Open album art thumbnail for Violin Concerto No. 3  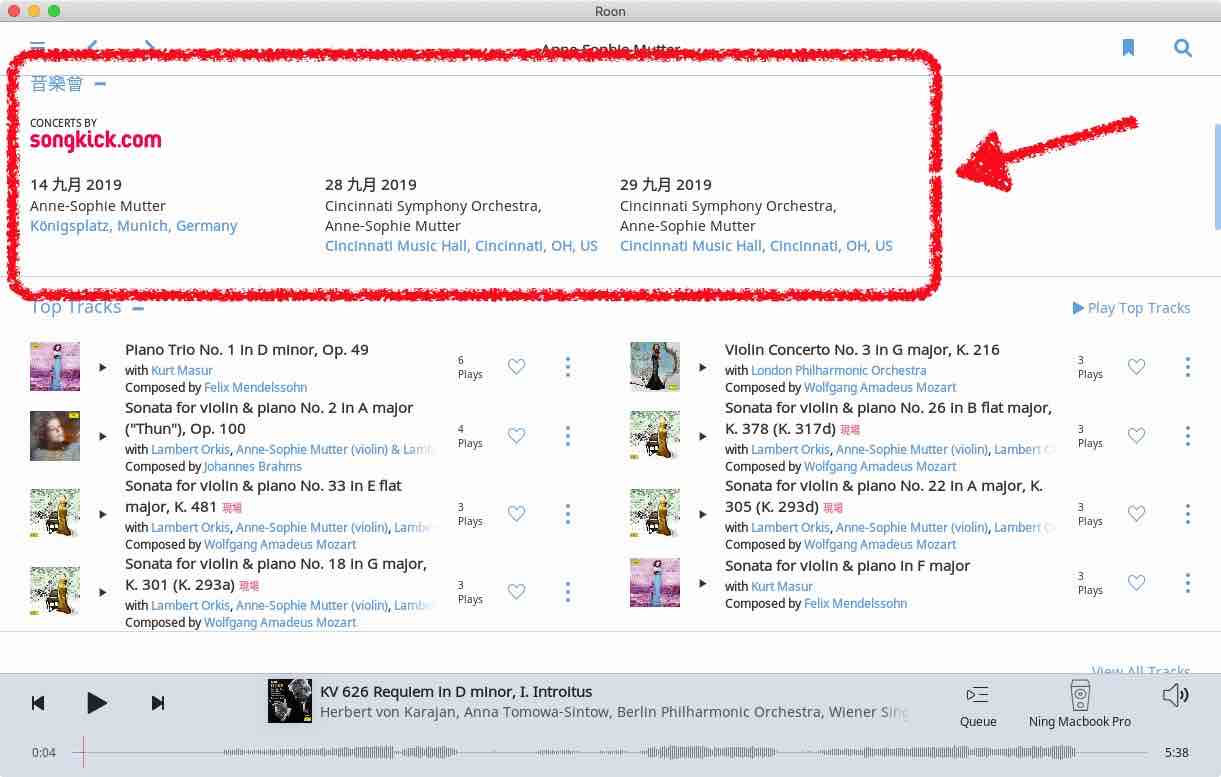[x=655, y=366]
